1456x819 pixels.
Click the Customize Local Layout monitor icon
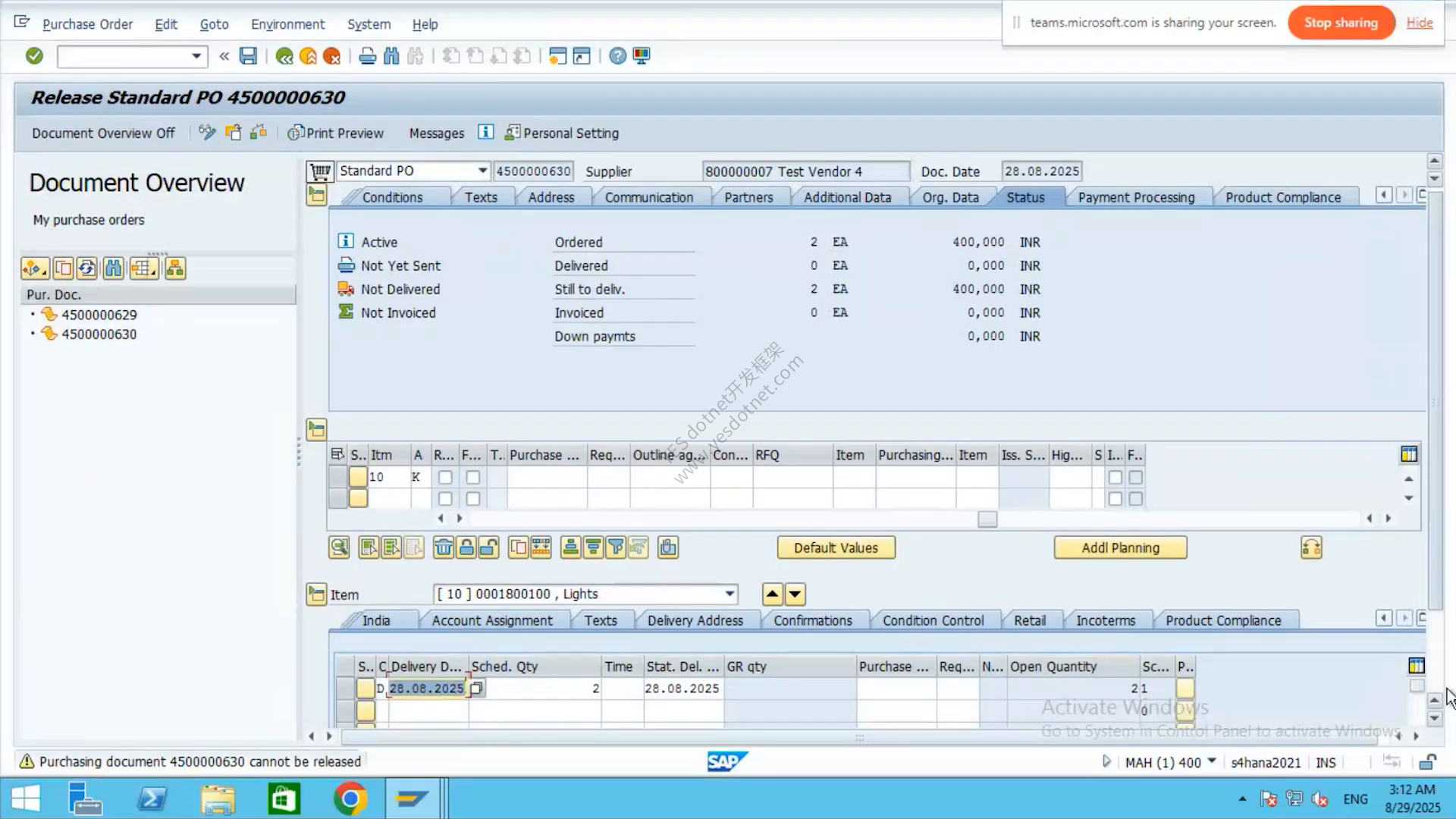point(642,55)
